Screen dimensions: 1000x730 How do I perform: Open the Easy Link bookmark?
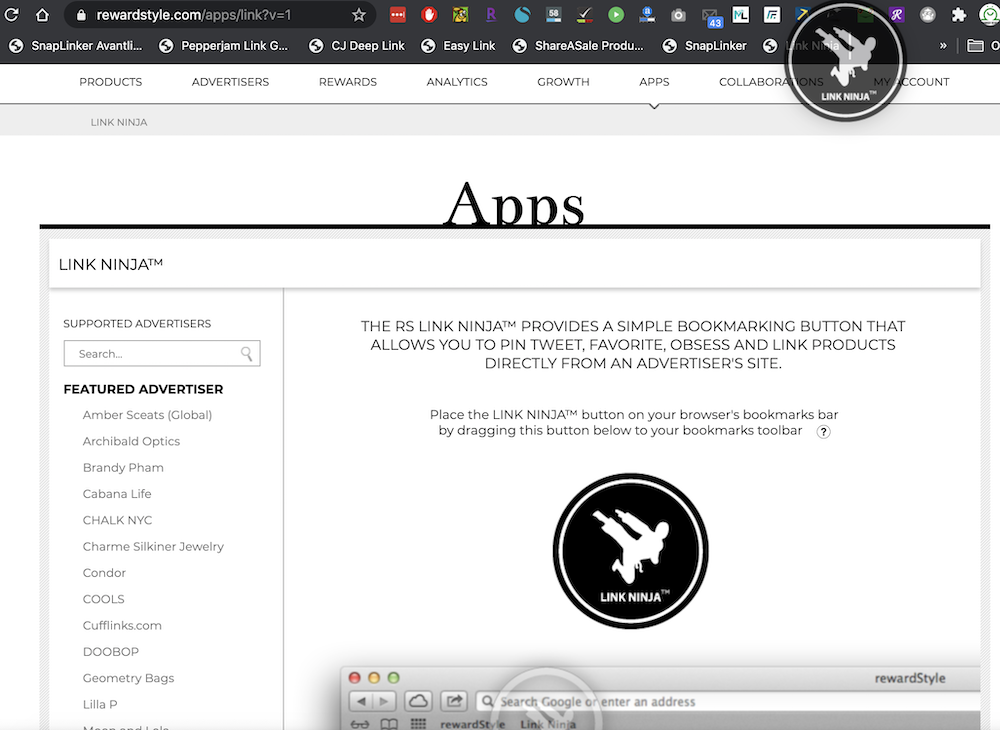(458, 45)
